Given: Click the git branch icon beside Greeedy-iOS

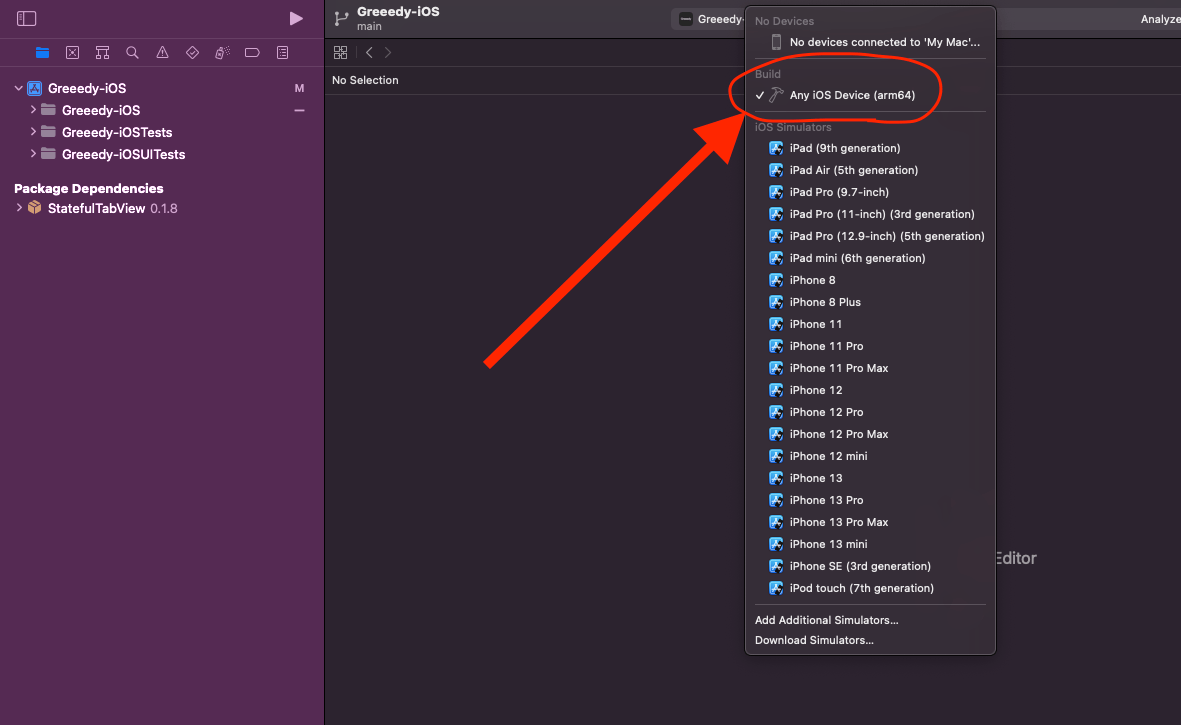Looking at the screenshot, I should pos(341,18).
